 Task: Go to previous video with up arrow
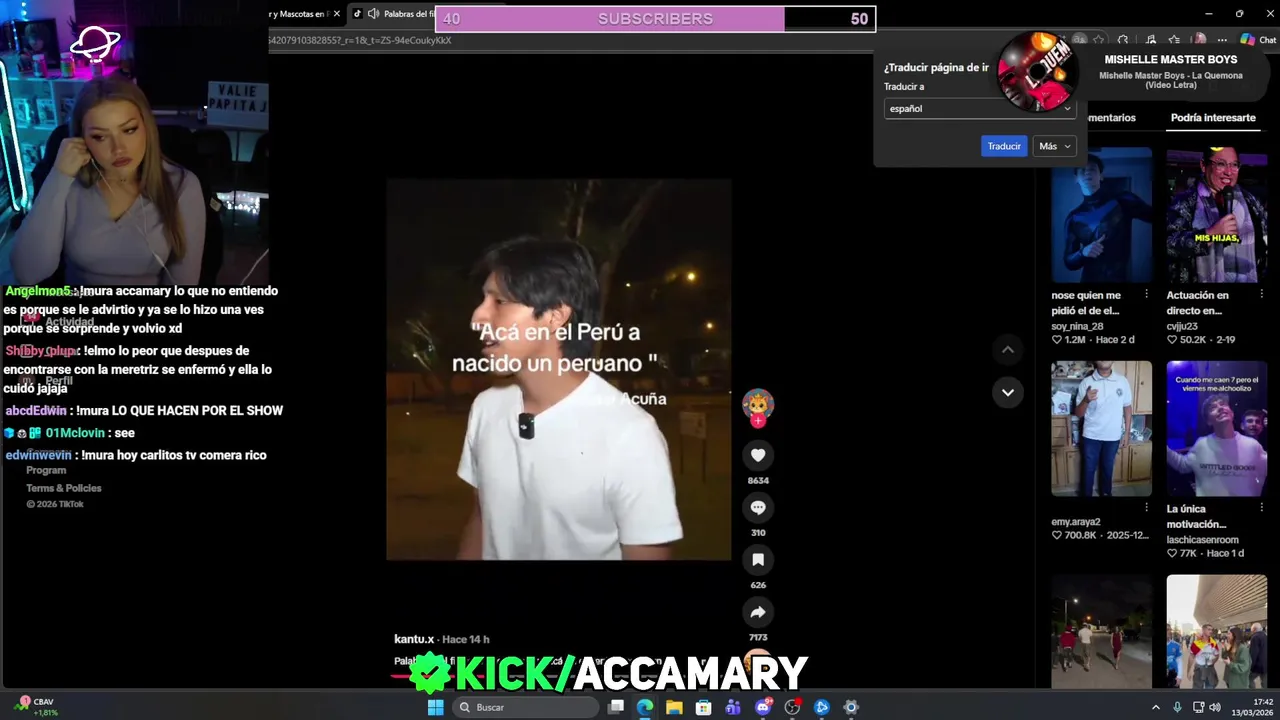click(1008, 350)
